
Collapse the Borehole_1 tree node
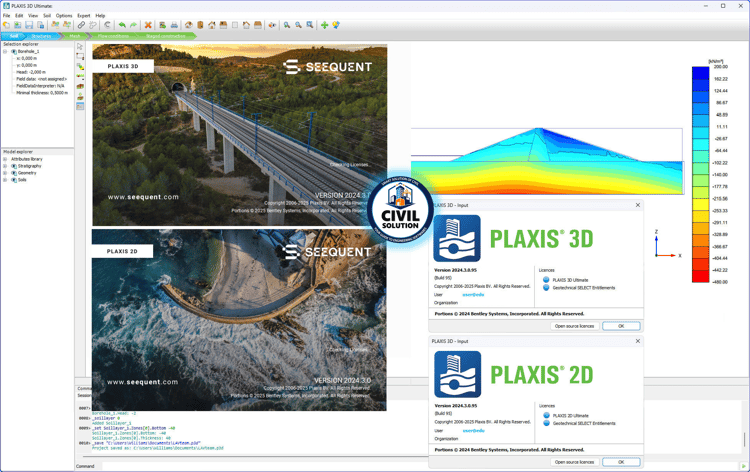pos(5,51)
